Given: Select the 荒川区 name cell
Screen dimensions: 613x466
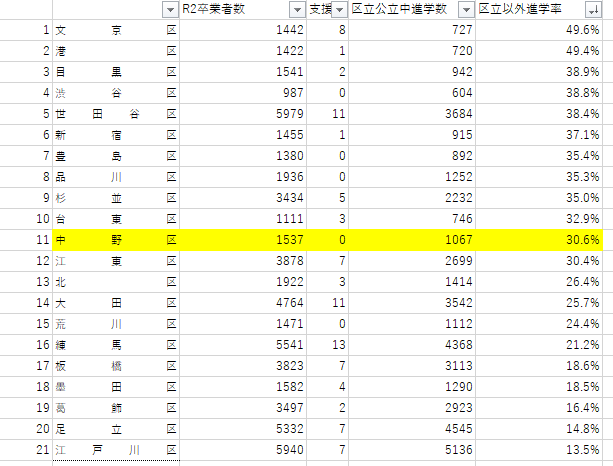Looking at the screenshot, I should coord(116,324).
